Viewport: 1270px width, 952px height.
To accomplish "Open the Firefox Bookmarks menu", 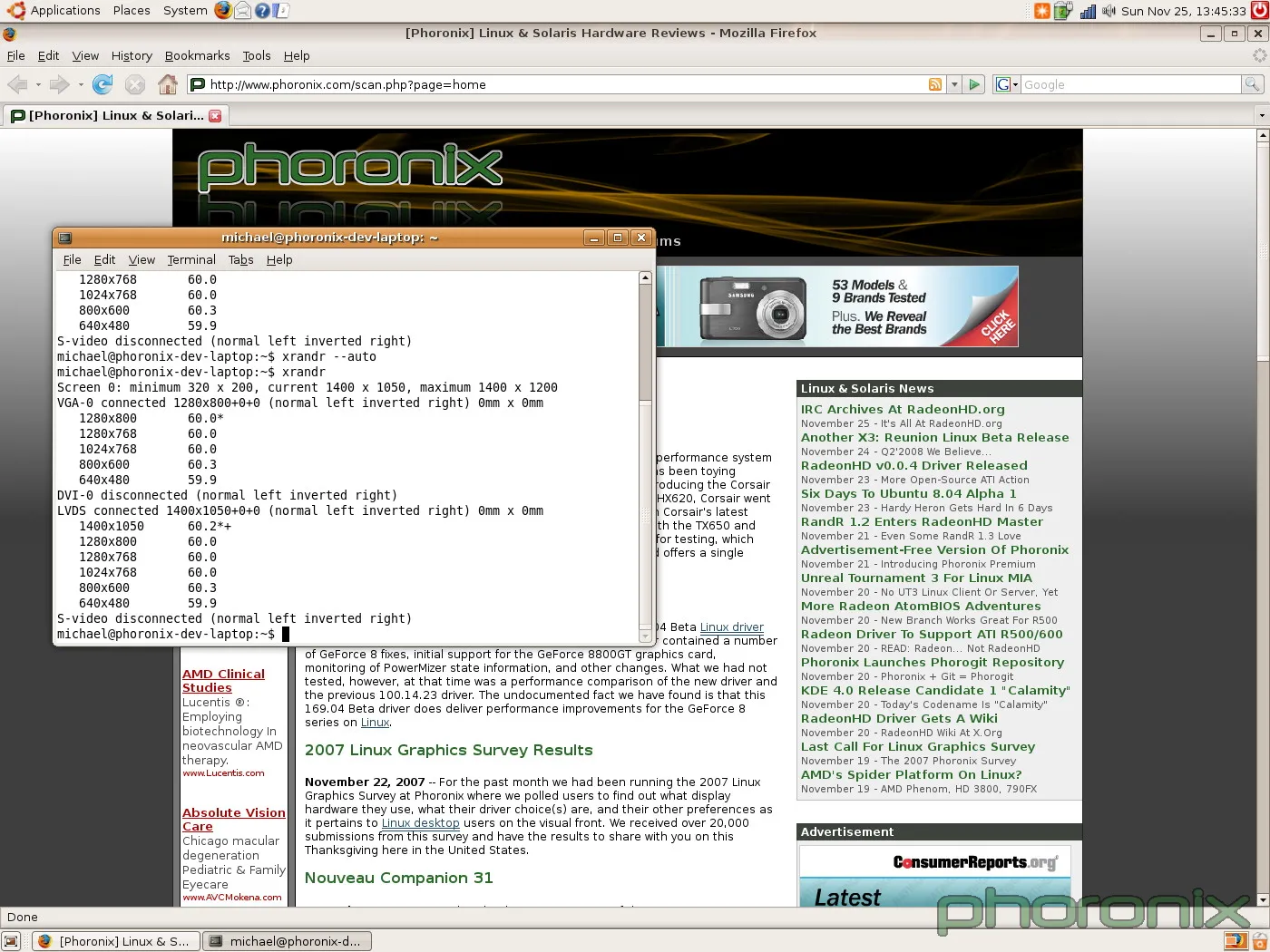I will pos(197,55).
